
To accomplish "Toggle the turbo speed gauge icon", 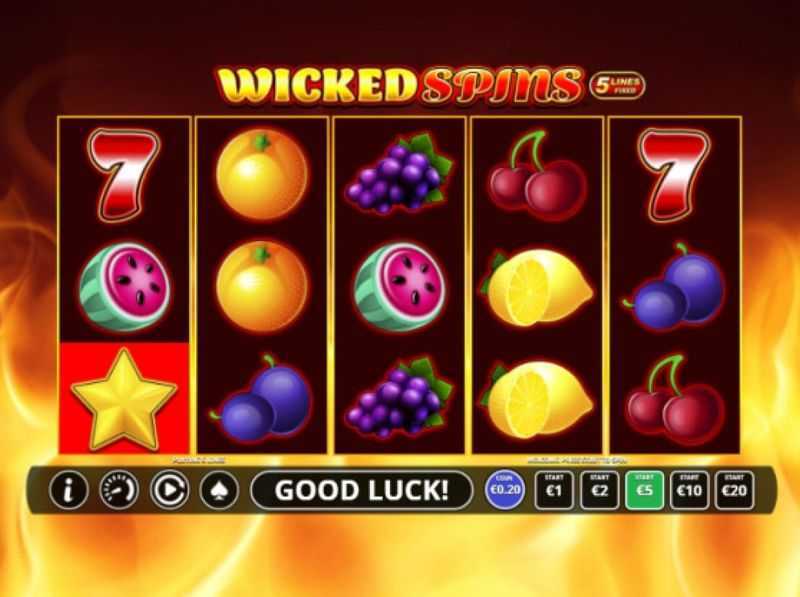I will (118, 490).
